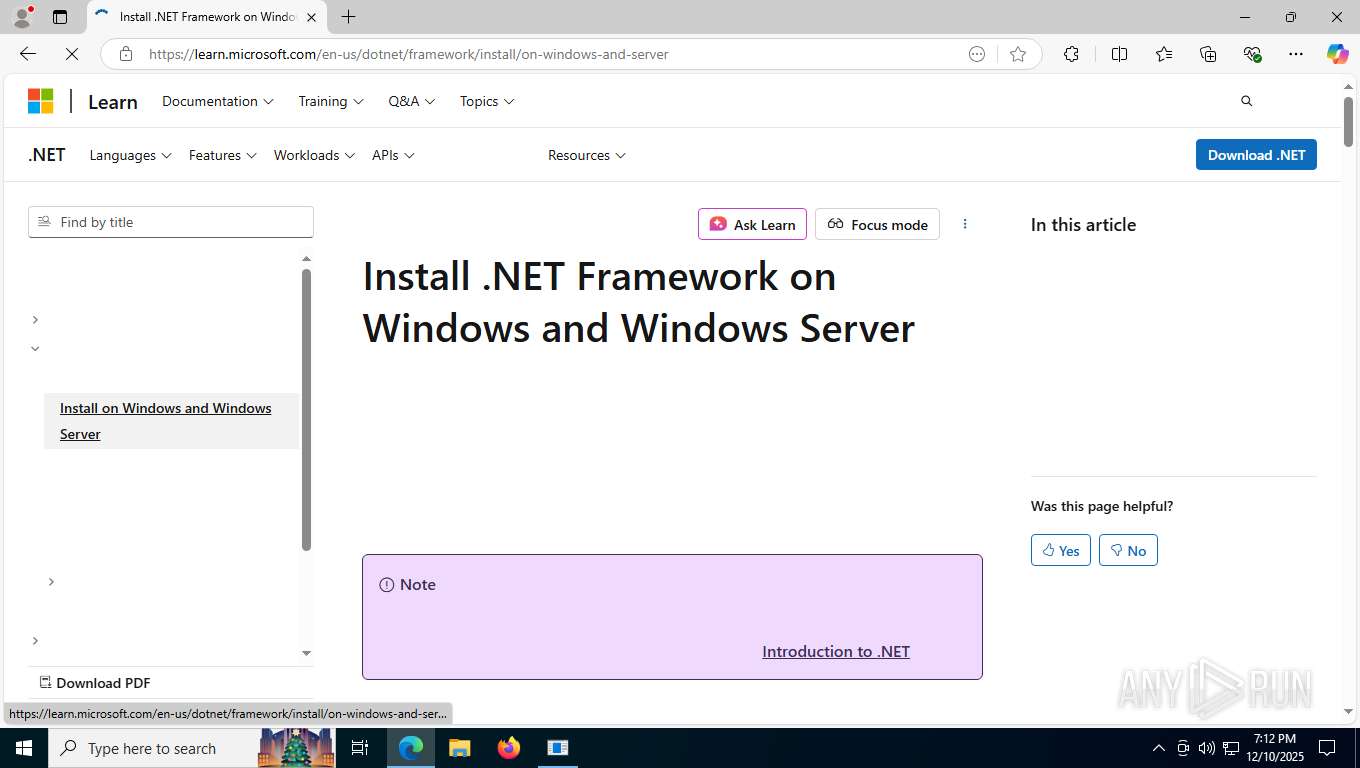Open more actions vertical dots menu
This screenshot has height=768, width=1360.
pyautogui.click(x=965, y=224)
